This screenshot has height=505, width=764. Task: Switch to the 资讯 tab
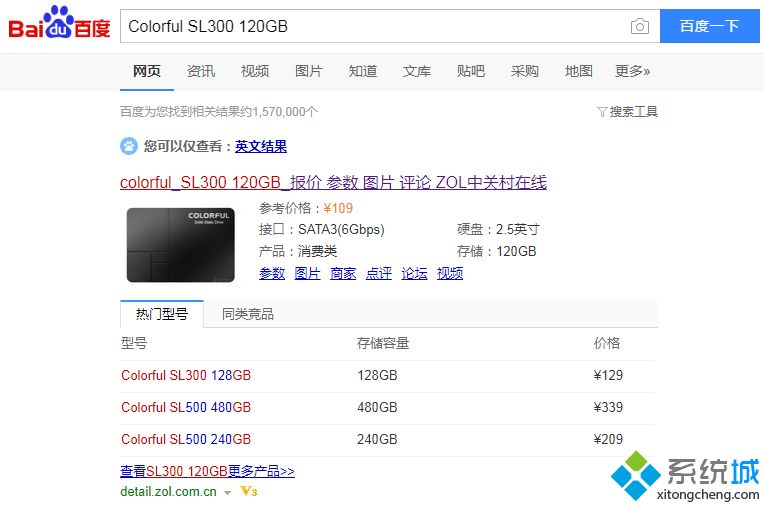[x=201, y=71]
